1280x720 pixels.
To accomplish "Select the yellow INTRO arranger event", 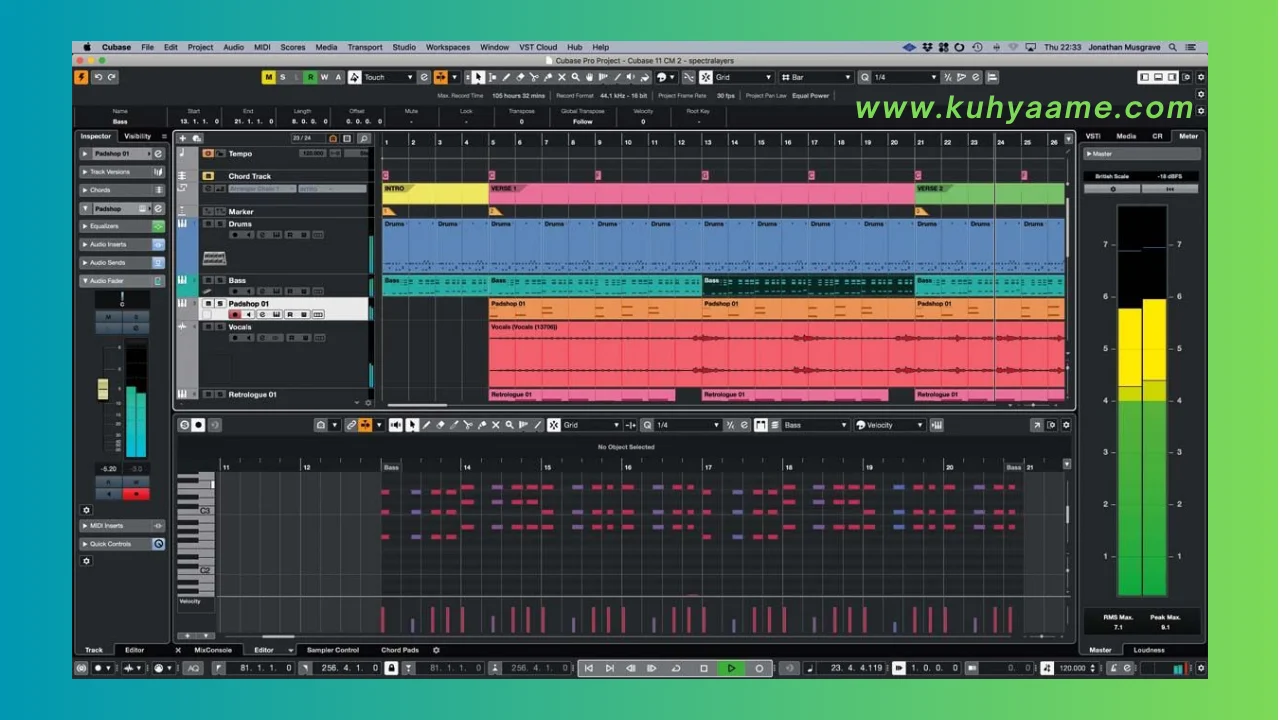I will pos(435,193).
